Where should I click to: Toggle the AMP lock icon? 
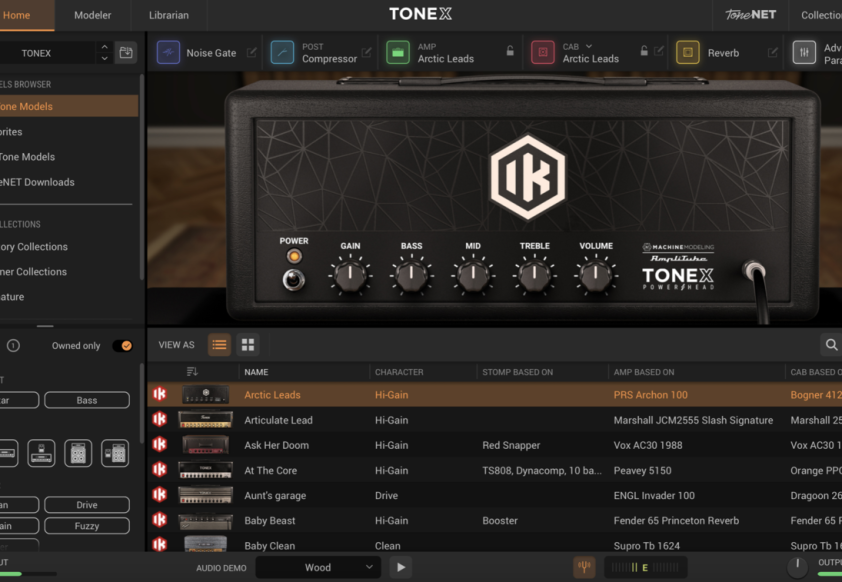[x=510, y=51]
